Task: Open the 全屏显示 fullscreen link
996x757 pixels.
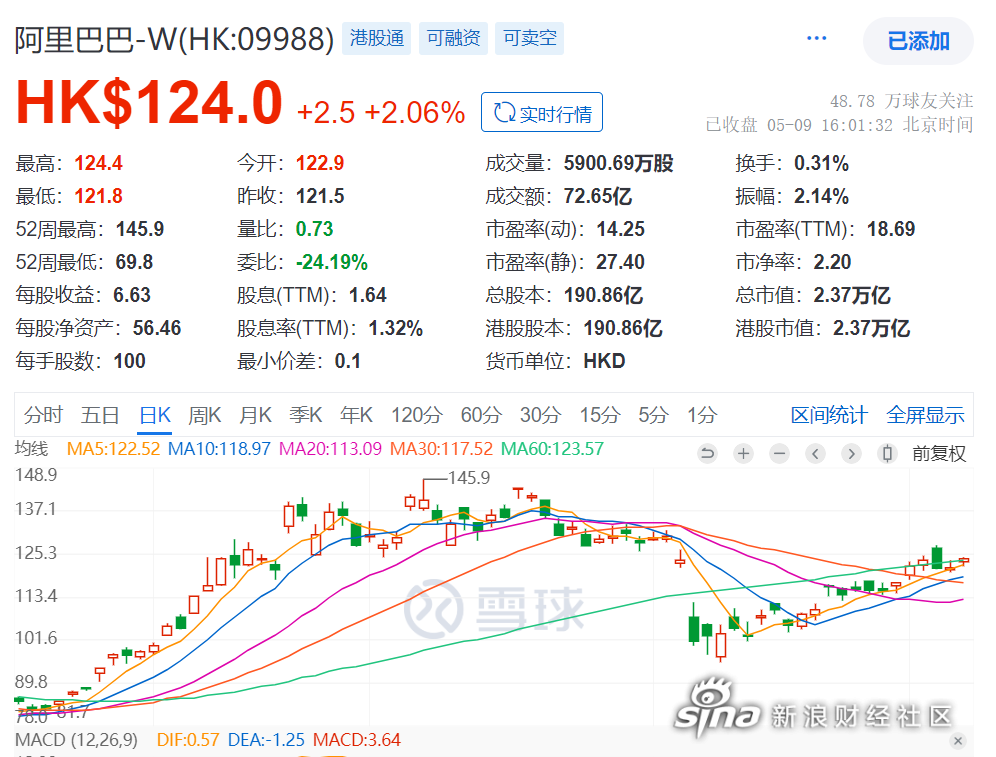Action: (x=925, y=415)
